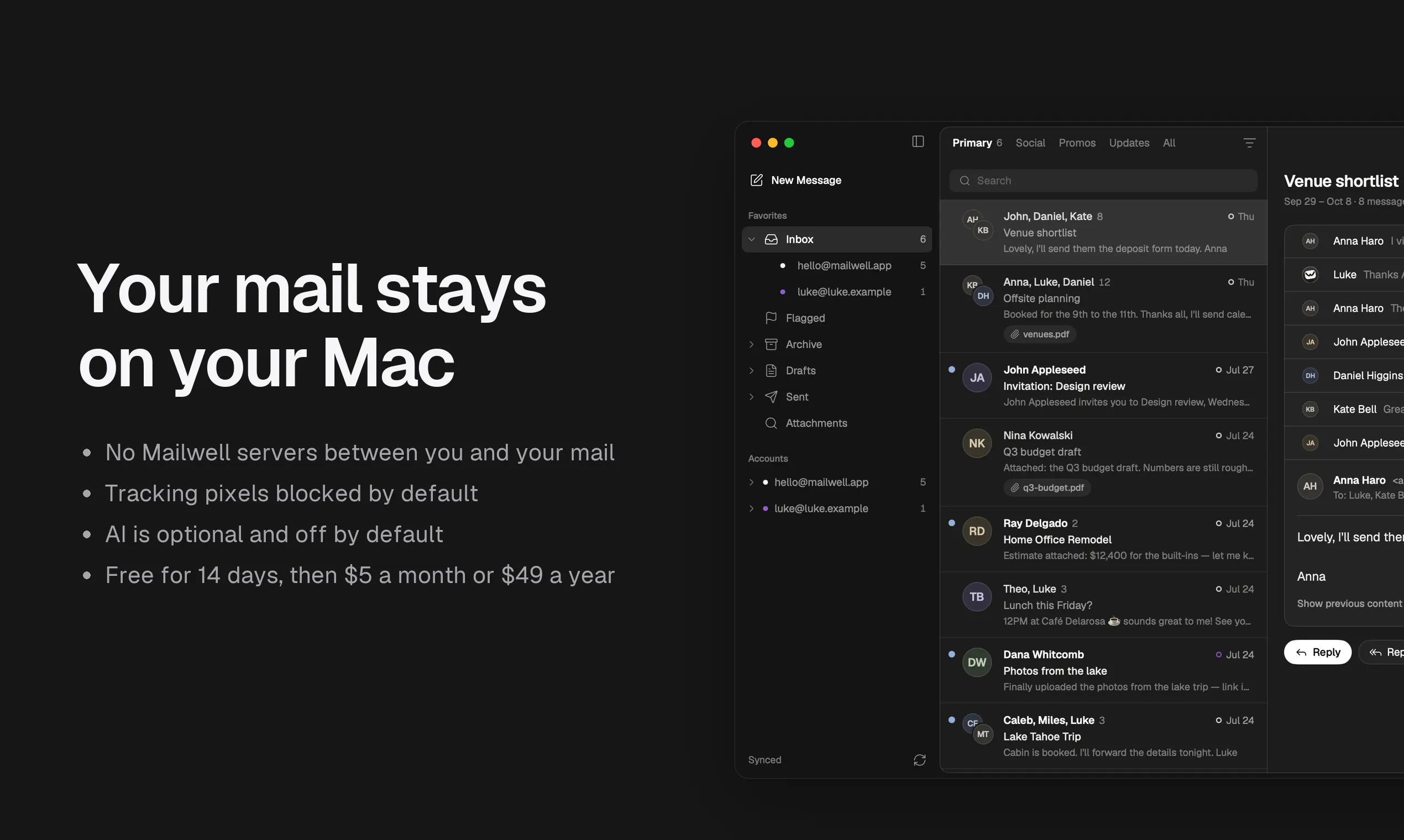Screen dimensions: 1404x840
Task: Expand hello@mailwell.app under Accounts
Action: [x=751, y=482]
